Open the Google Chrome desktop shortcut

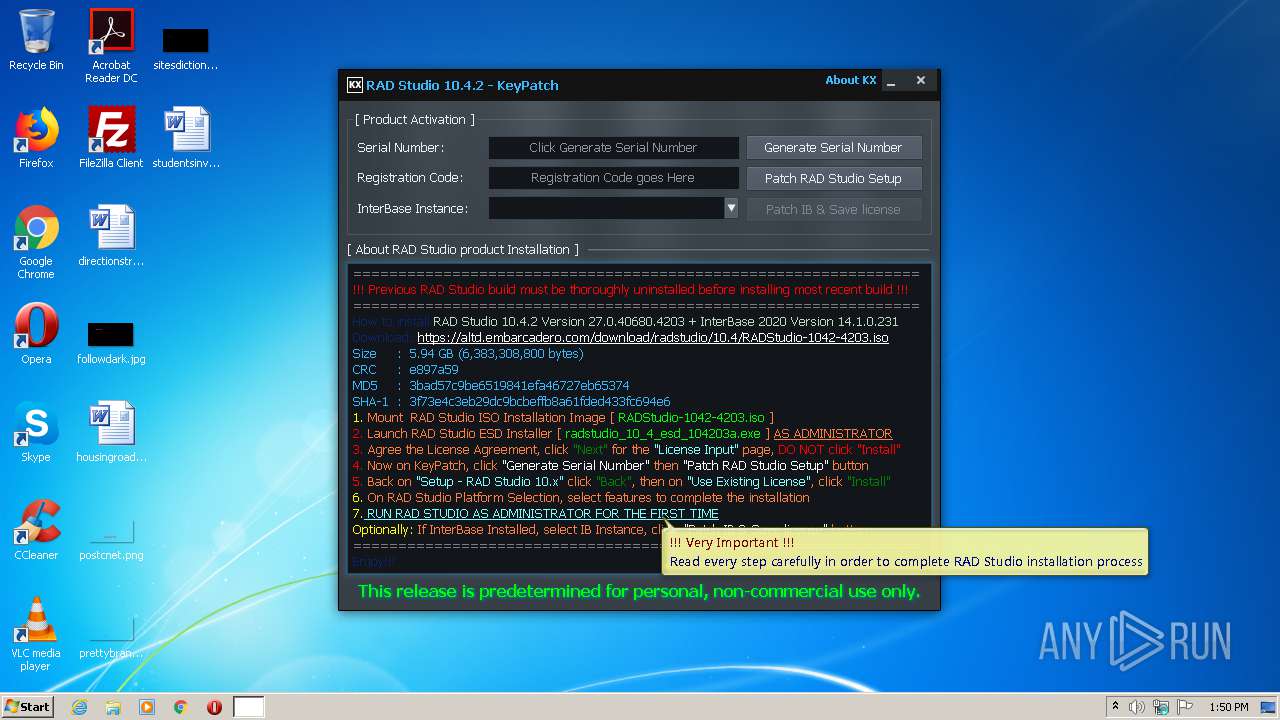(x=36, y=242)
